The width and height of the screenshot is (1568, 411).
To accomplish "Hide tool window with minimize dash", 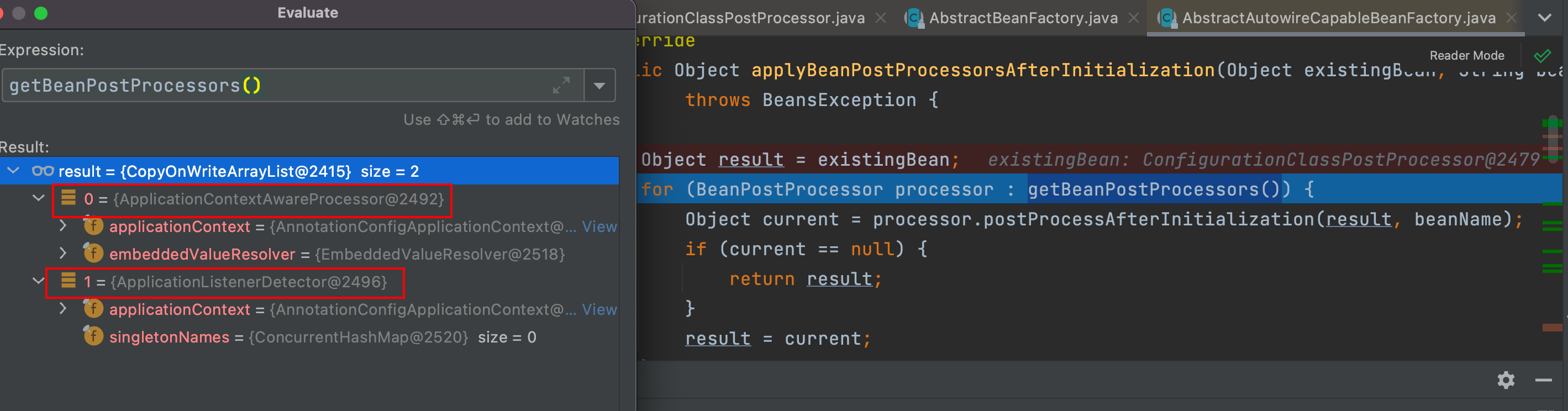I will click(x=1543, y=380).
